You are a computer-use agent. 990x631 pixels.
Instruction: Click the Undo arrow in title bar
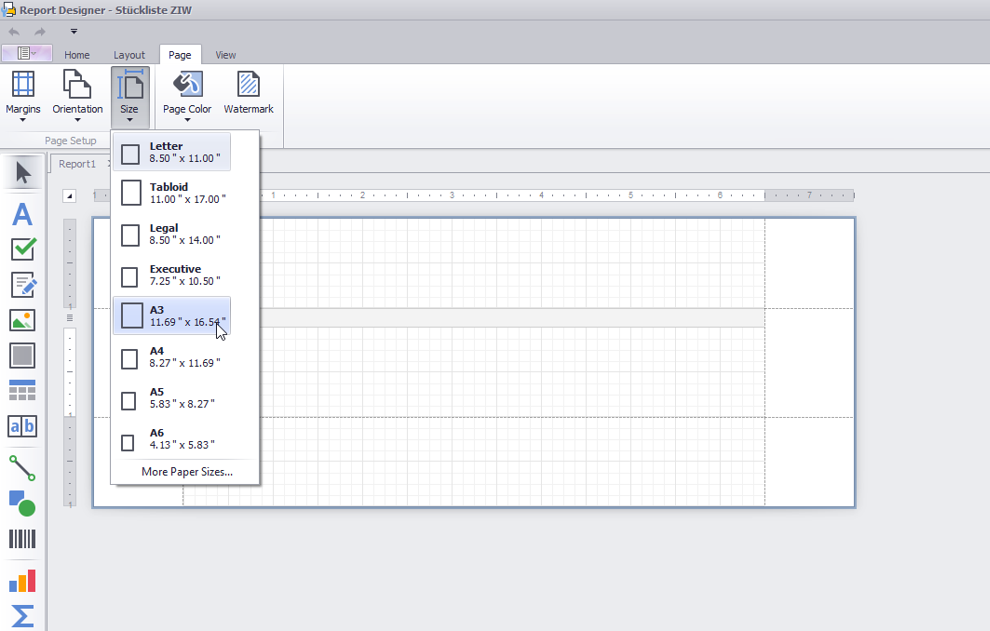[14, 32]
